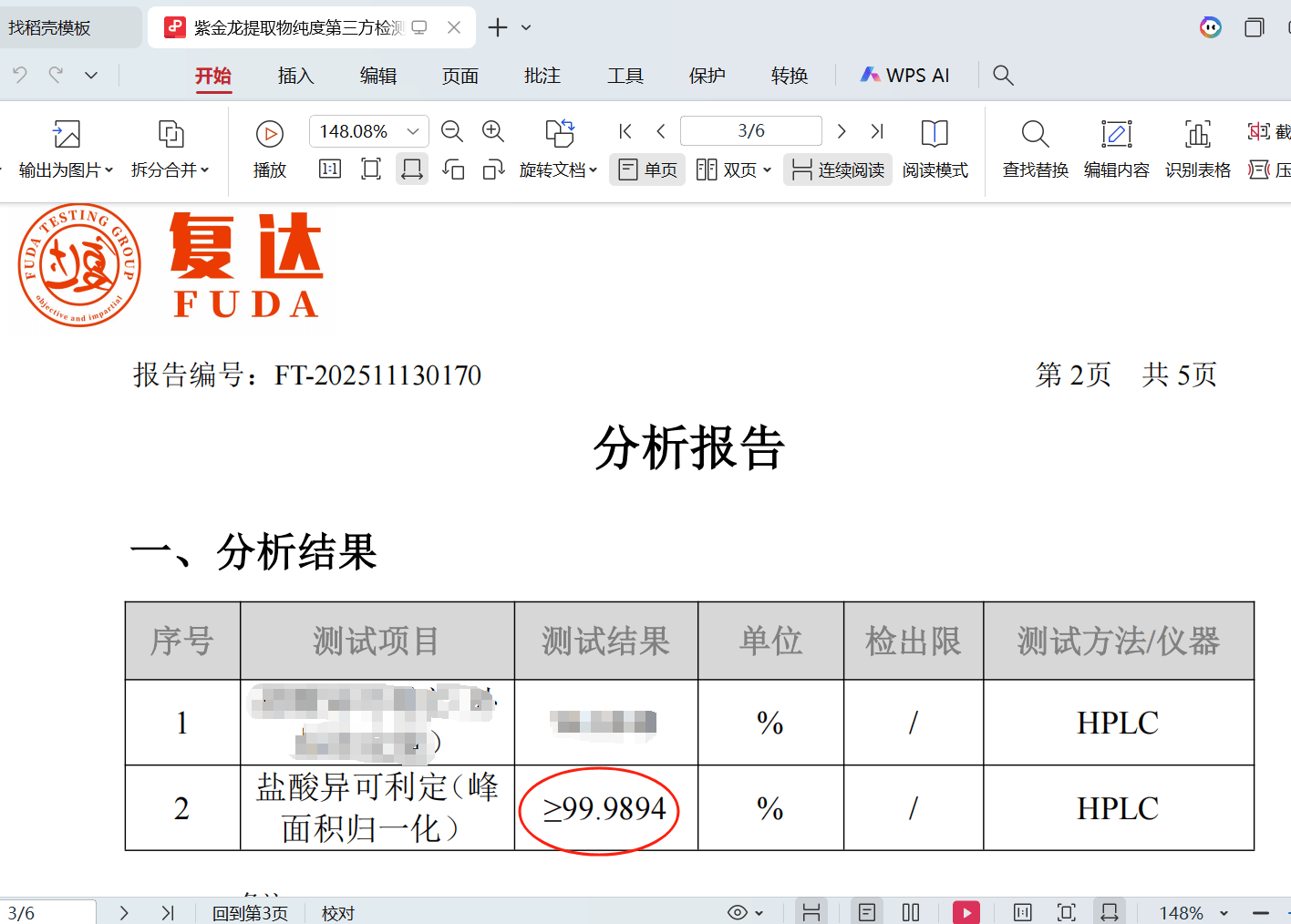Open the 批注 ribbon tab
The height and width of the screenshot is (924, 1291).
(x=542, y=76)
